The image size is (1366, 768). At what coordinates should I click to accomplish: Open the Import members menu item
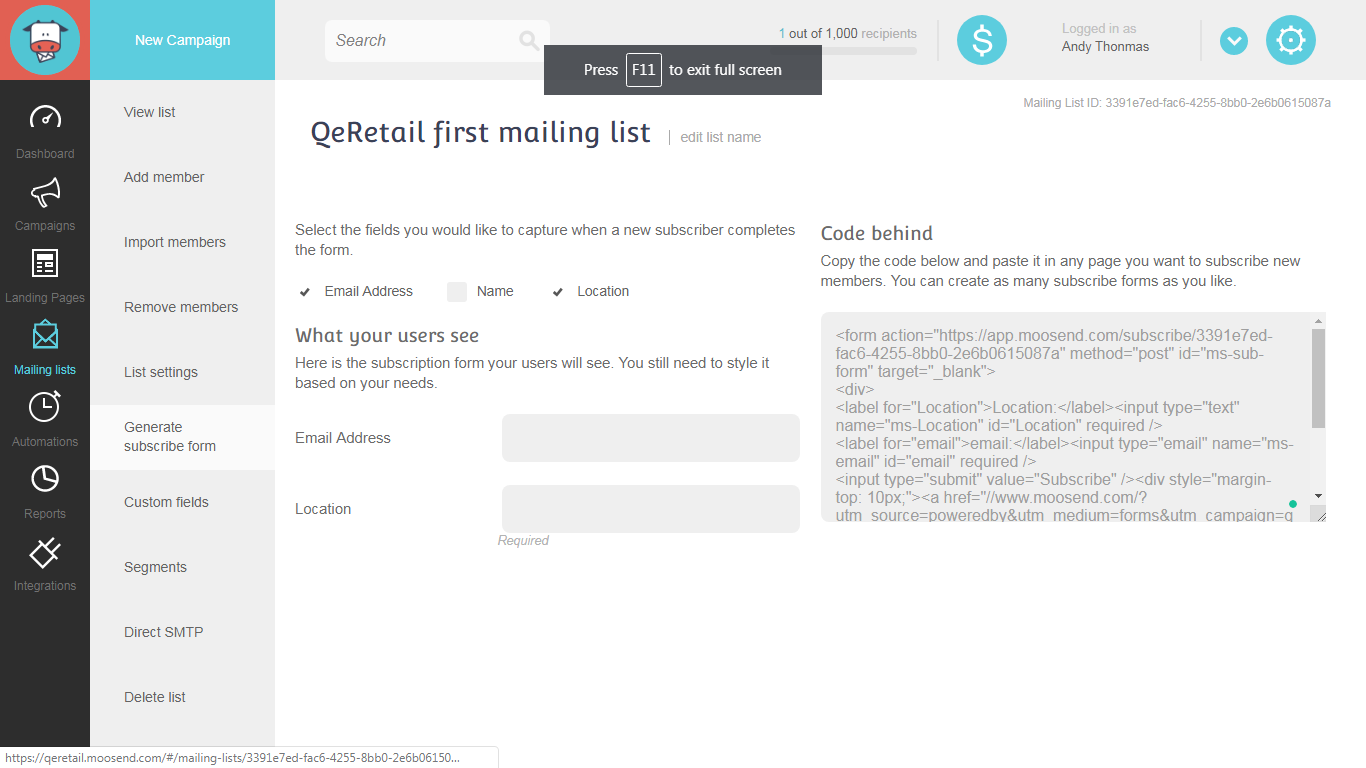point(175,242)
